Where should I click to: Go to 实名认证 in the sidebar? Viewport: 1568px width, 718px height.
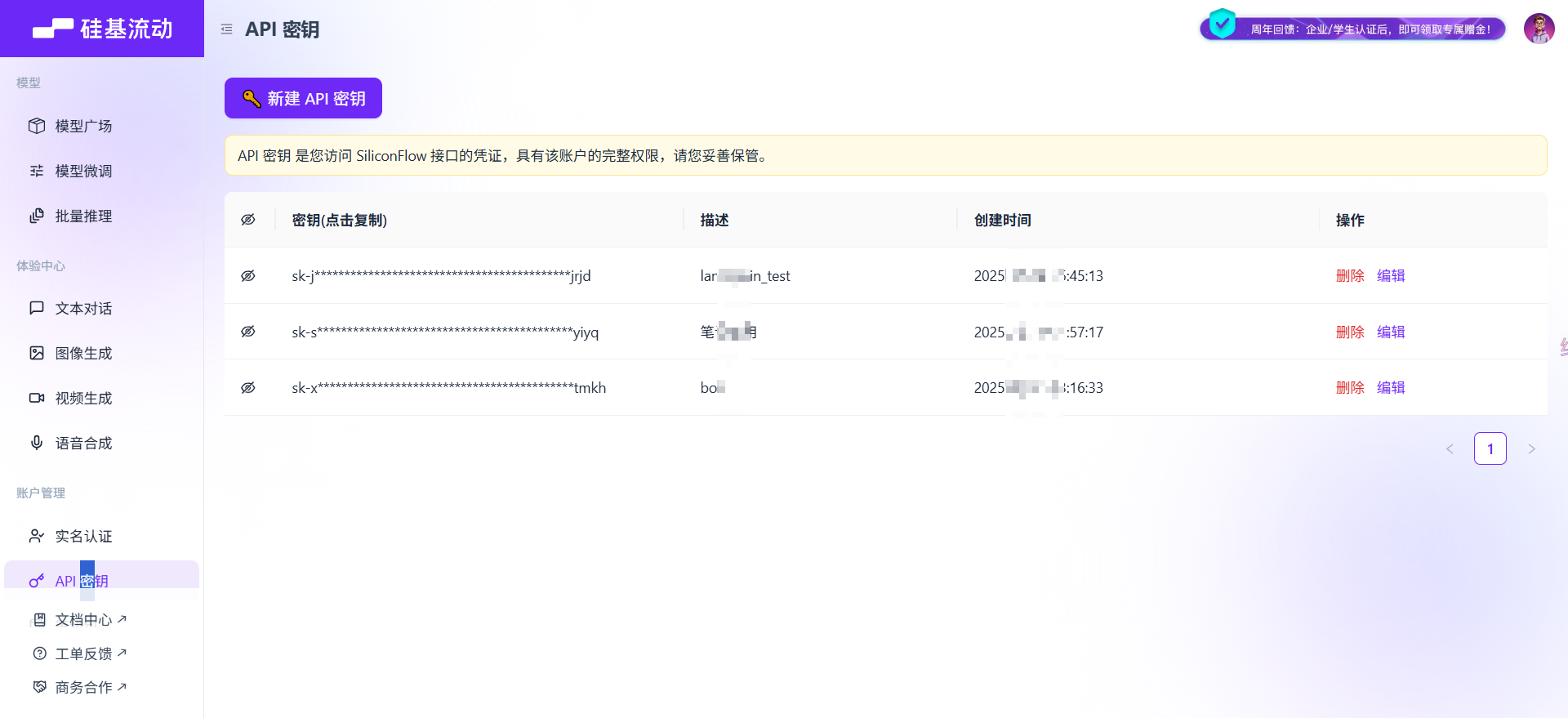83,536
